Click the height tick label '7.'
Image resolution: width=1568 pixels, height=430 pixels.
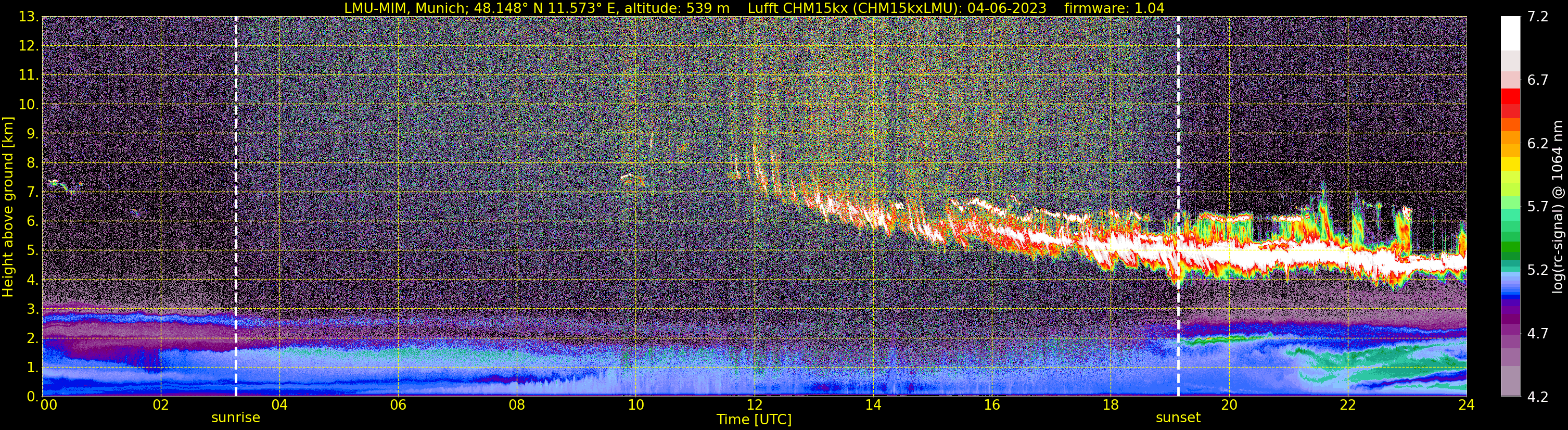(32, 193)
